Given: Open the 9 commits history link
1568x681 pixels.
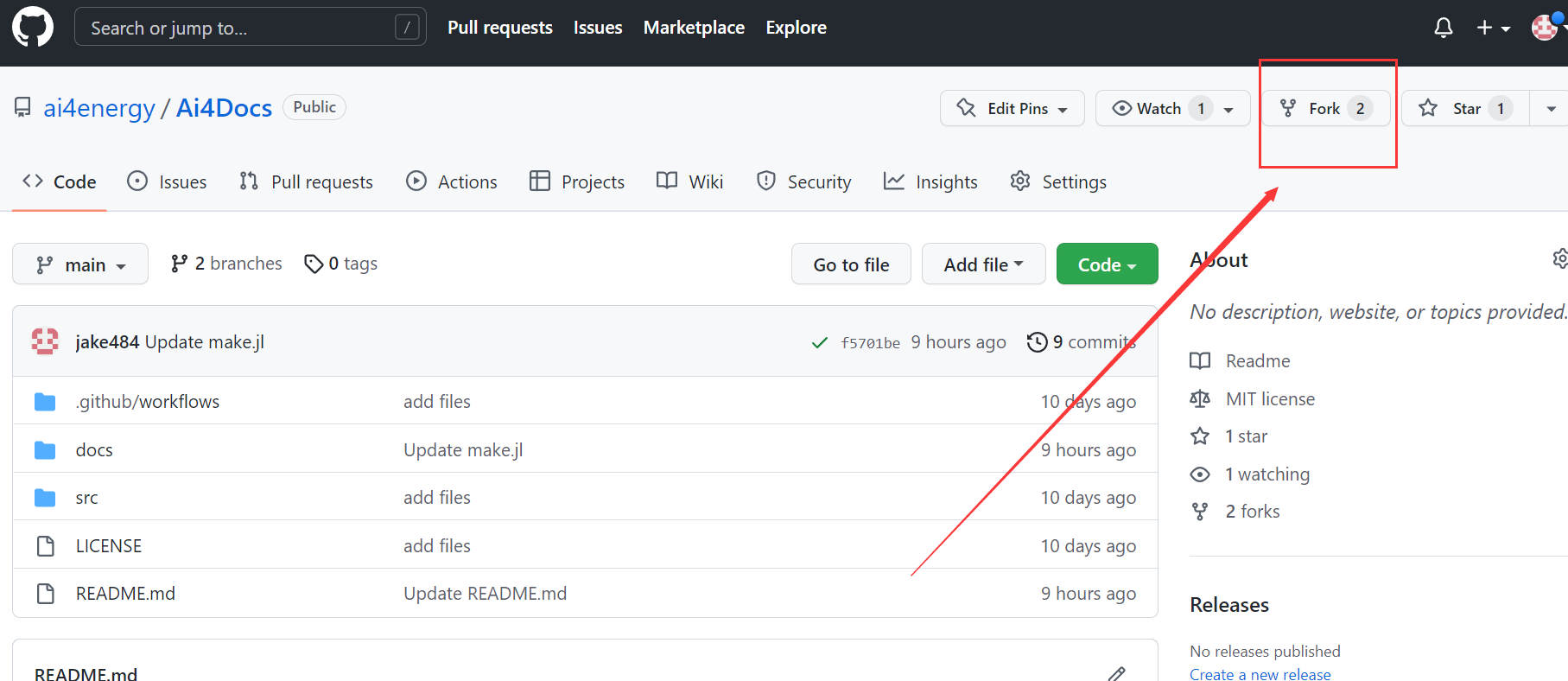Looking at the screenshot, I should (x=1081, y=342).
